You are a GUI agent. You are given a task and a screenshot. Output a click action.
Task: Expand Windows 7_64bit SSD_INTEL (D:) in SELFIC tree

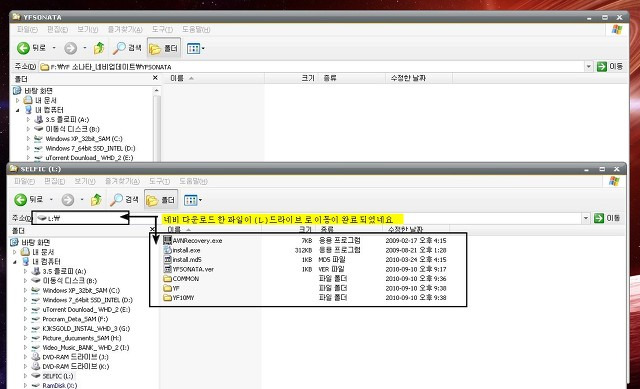tap(25, 300)
